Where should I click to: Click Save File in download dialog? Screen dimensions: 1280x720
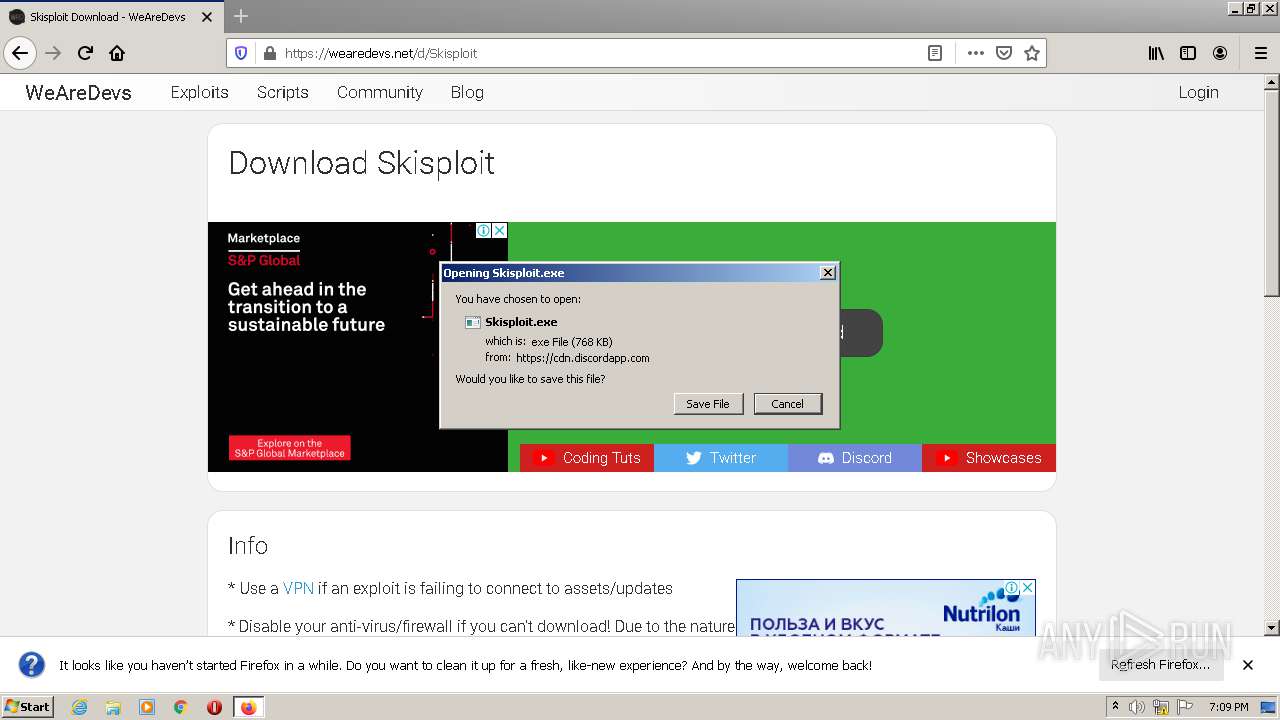click(x=708, y=403)
